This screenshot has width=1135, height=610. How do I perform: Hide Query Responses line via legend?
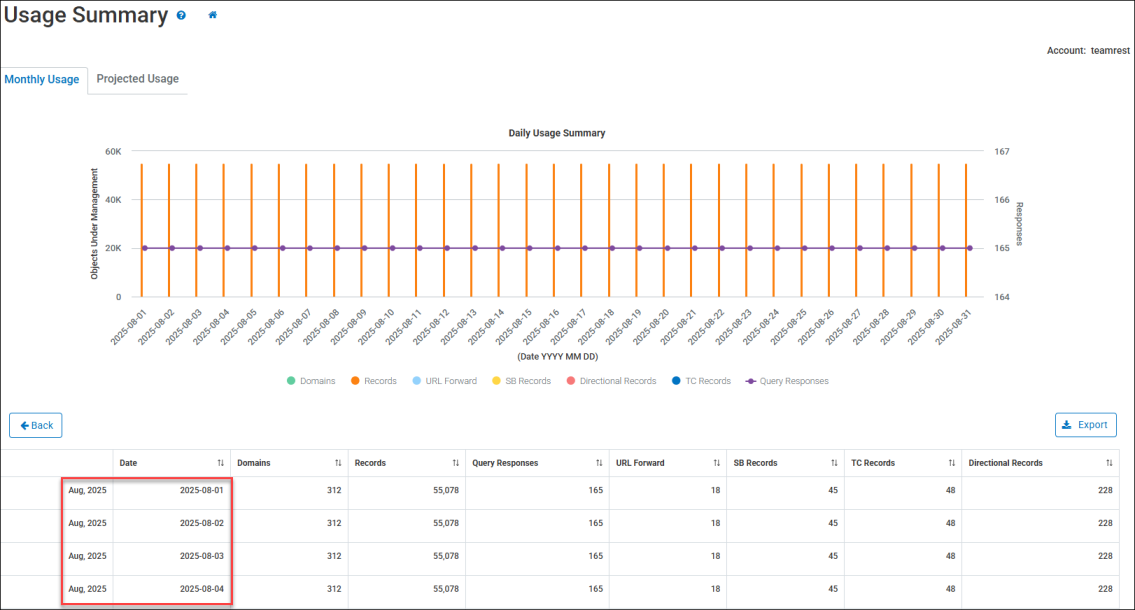point(786,381)
